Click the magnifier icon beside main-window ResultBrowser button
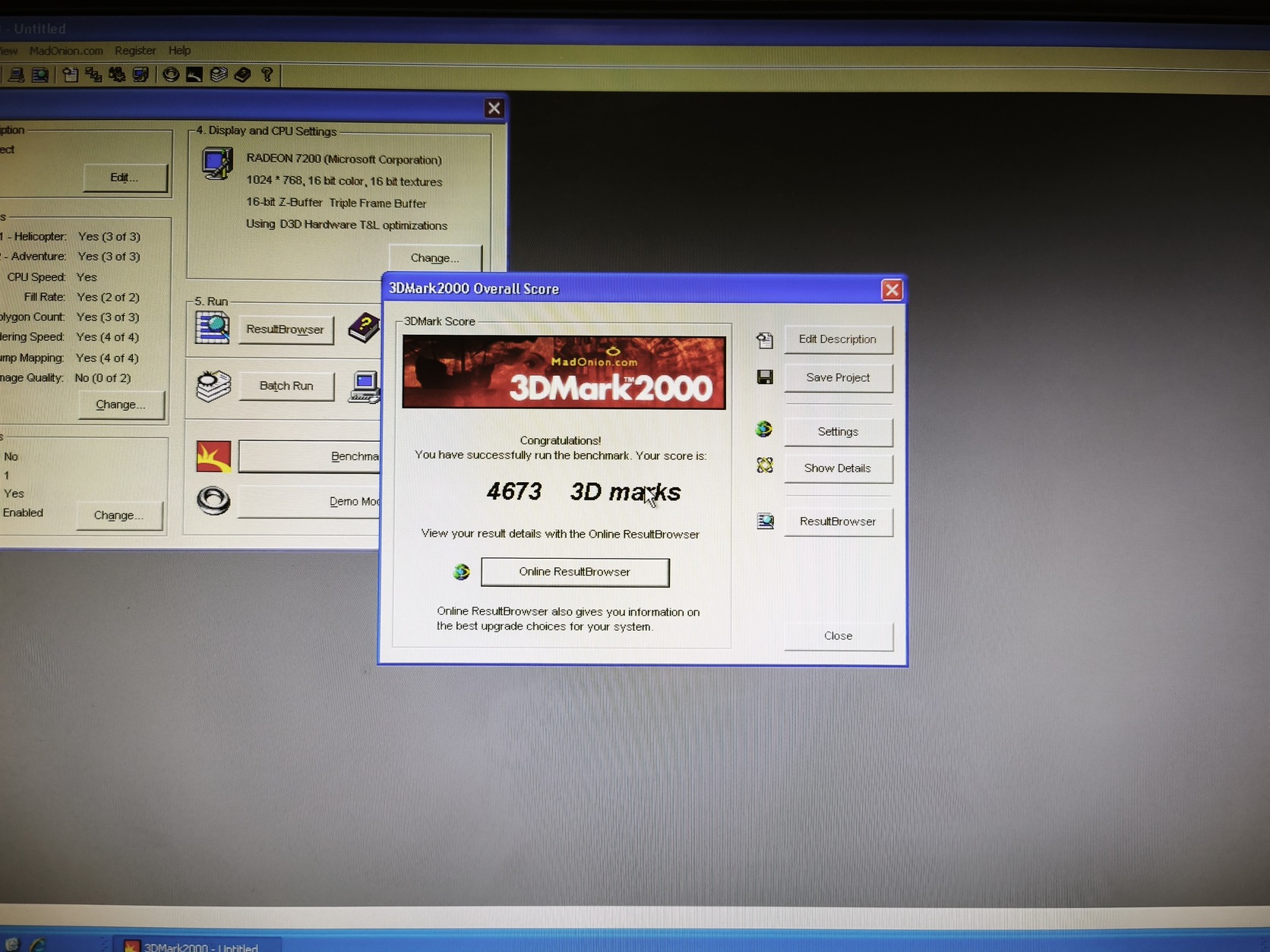The image size is (1270, 952). click(x=212, y=327)
